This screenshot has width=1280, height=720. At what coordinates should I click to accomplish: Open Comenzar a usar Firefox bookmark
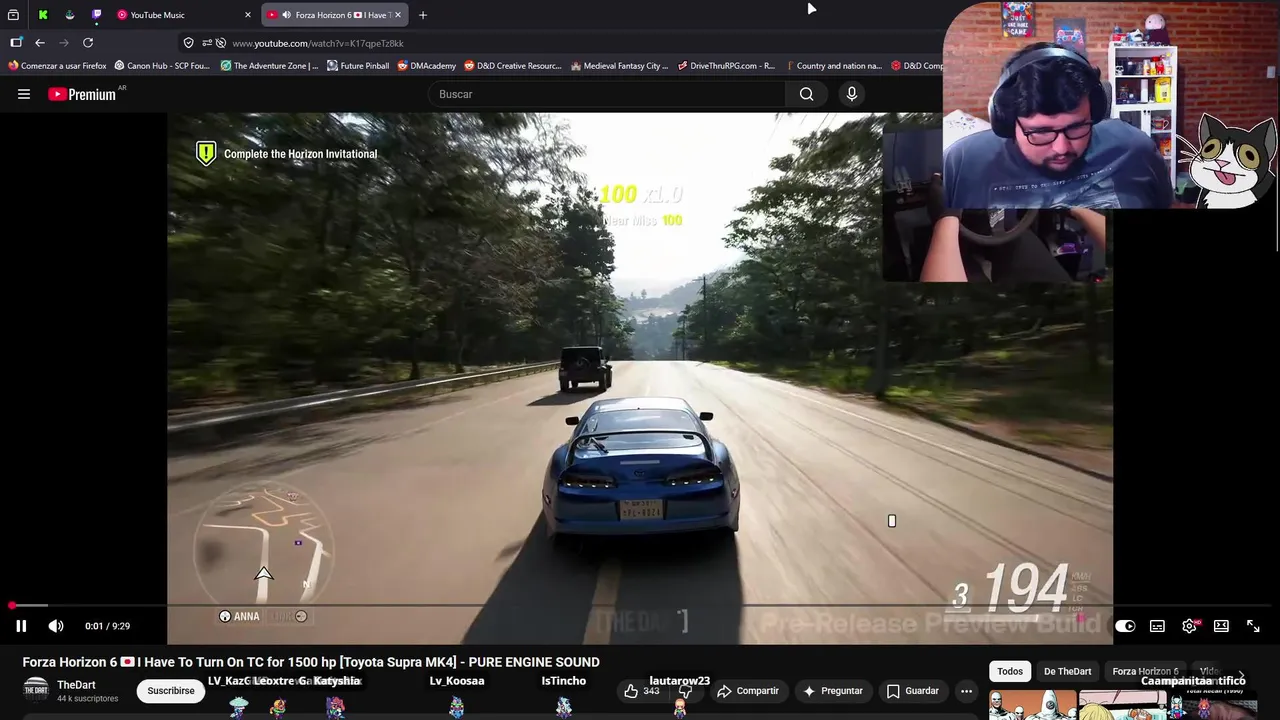point(57,66)
